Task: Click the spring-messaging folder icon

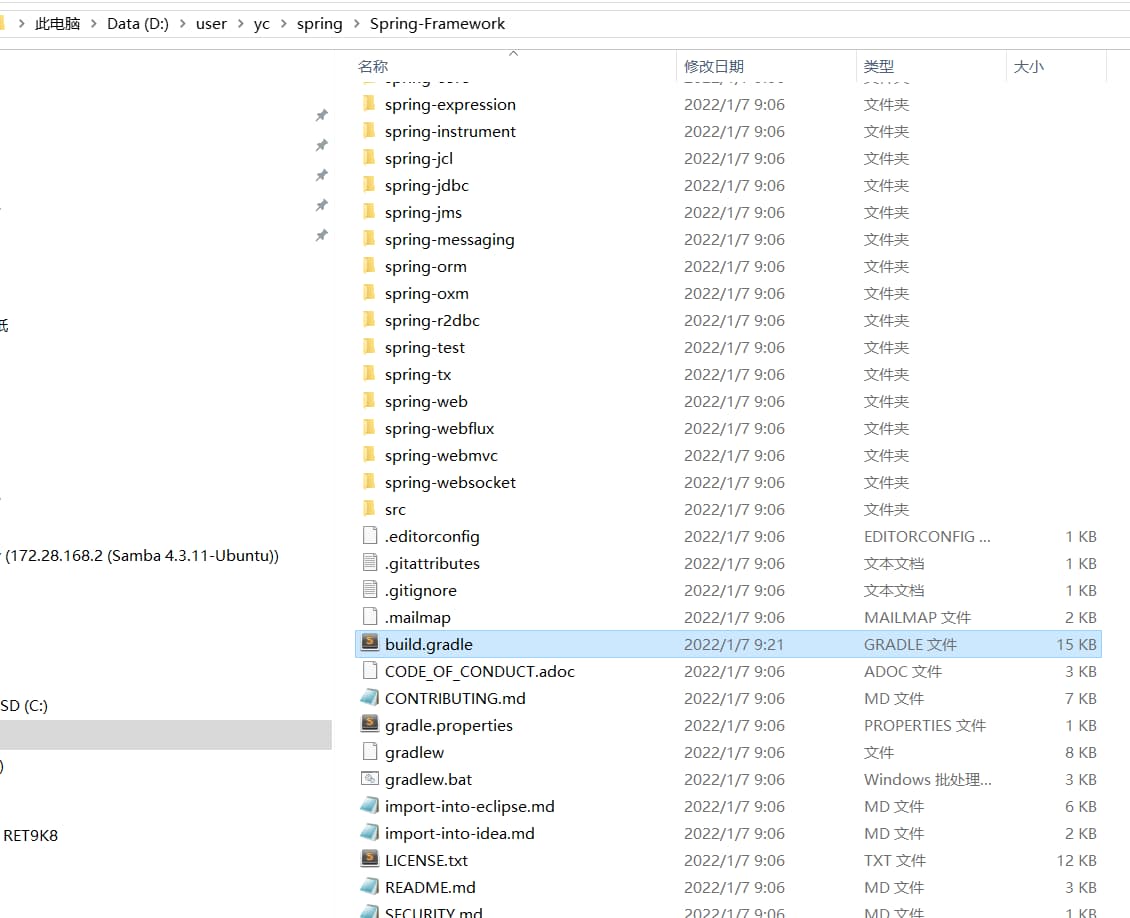Action: [x=369, y=239]
